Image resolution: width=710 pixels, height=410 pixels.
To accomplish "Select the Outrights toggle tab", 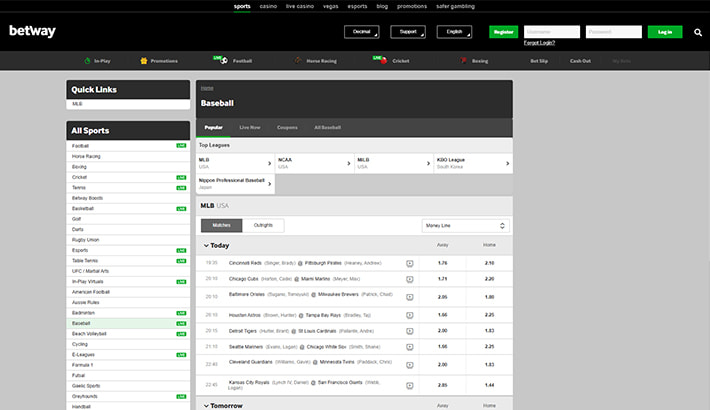I will (x=263, y=225).
